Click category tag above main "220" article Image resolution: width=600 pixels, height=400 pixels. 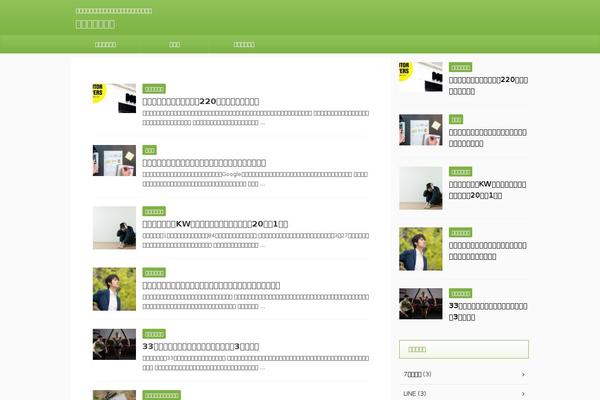pyautogui.click(x=154, y=89)
